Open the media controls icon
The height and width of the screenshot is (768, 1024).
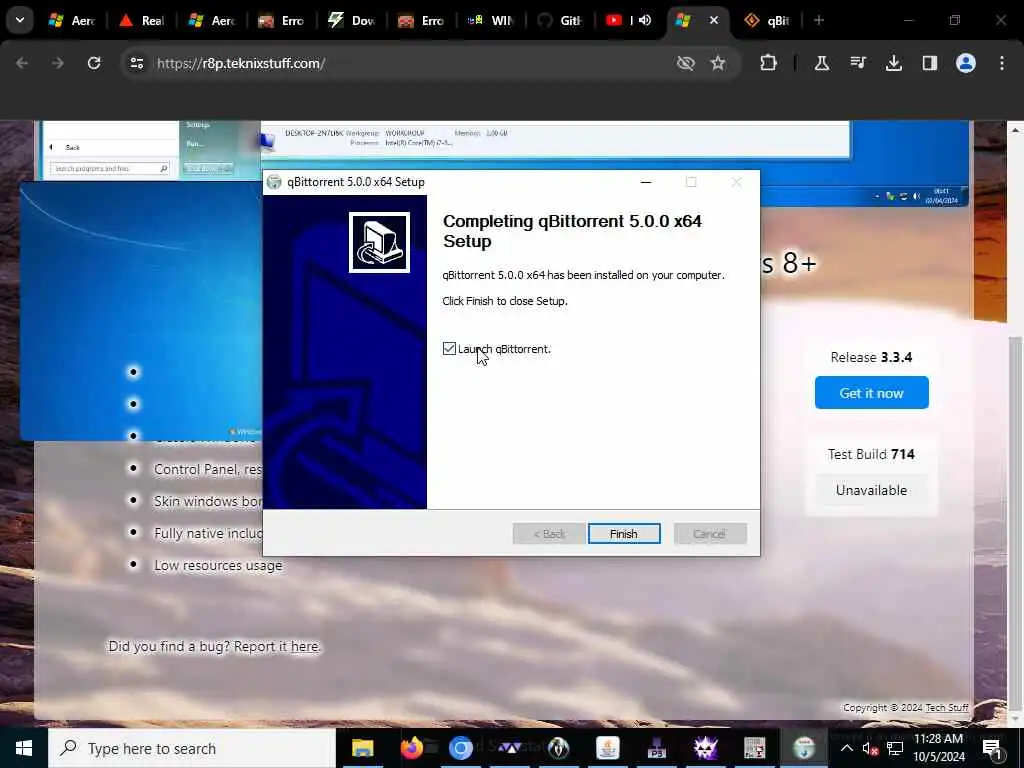(857, 63)
